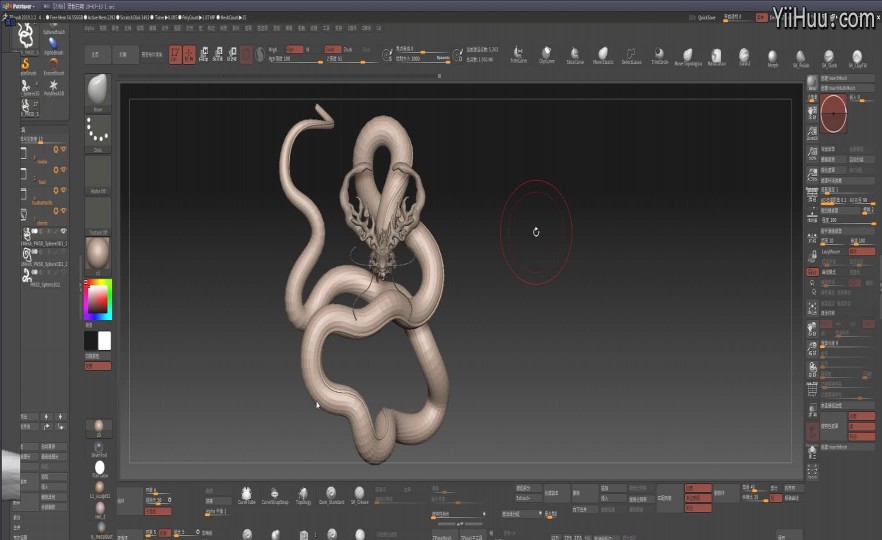
Task: Toggle the Edit mode button
Action: pos(176,55)
